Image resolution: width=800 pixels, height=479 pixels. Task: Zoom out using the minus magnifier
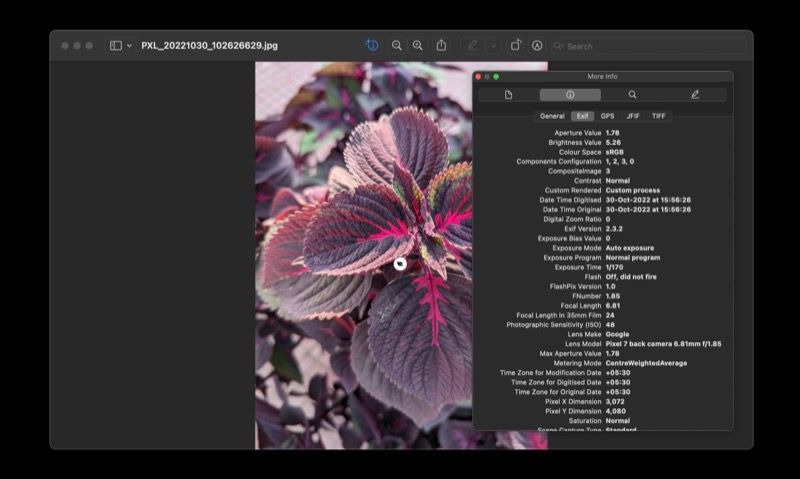point(397,46)
